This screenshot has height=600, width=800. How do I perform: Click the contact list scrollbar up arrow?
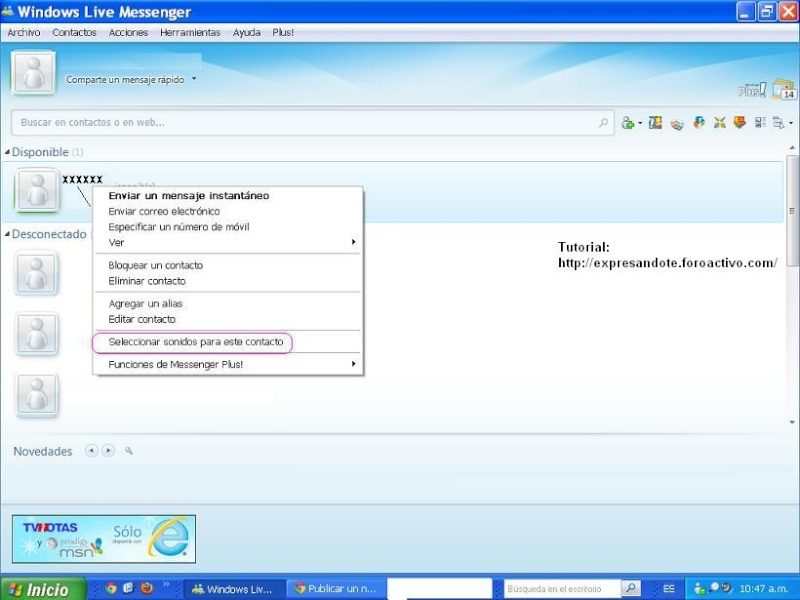point(792,148)
